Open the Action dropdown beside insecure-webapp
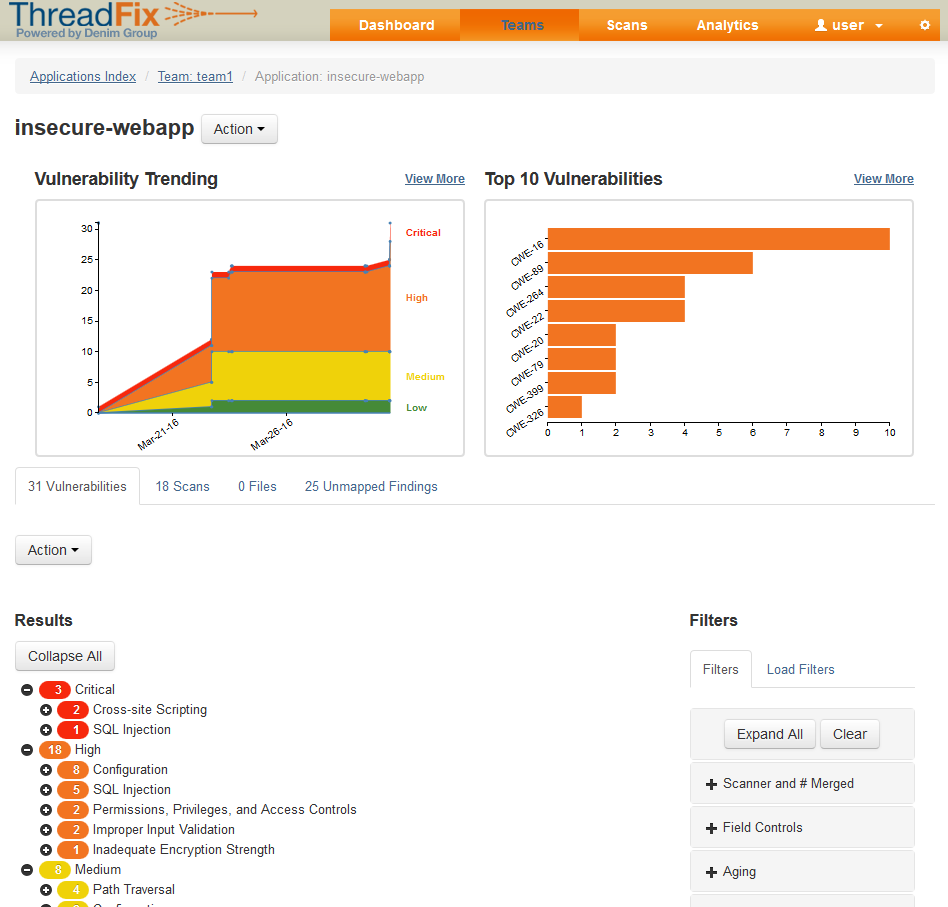Screen dimensions: 948x907 239,129
